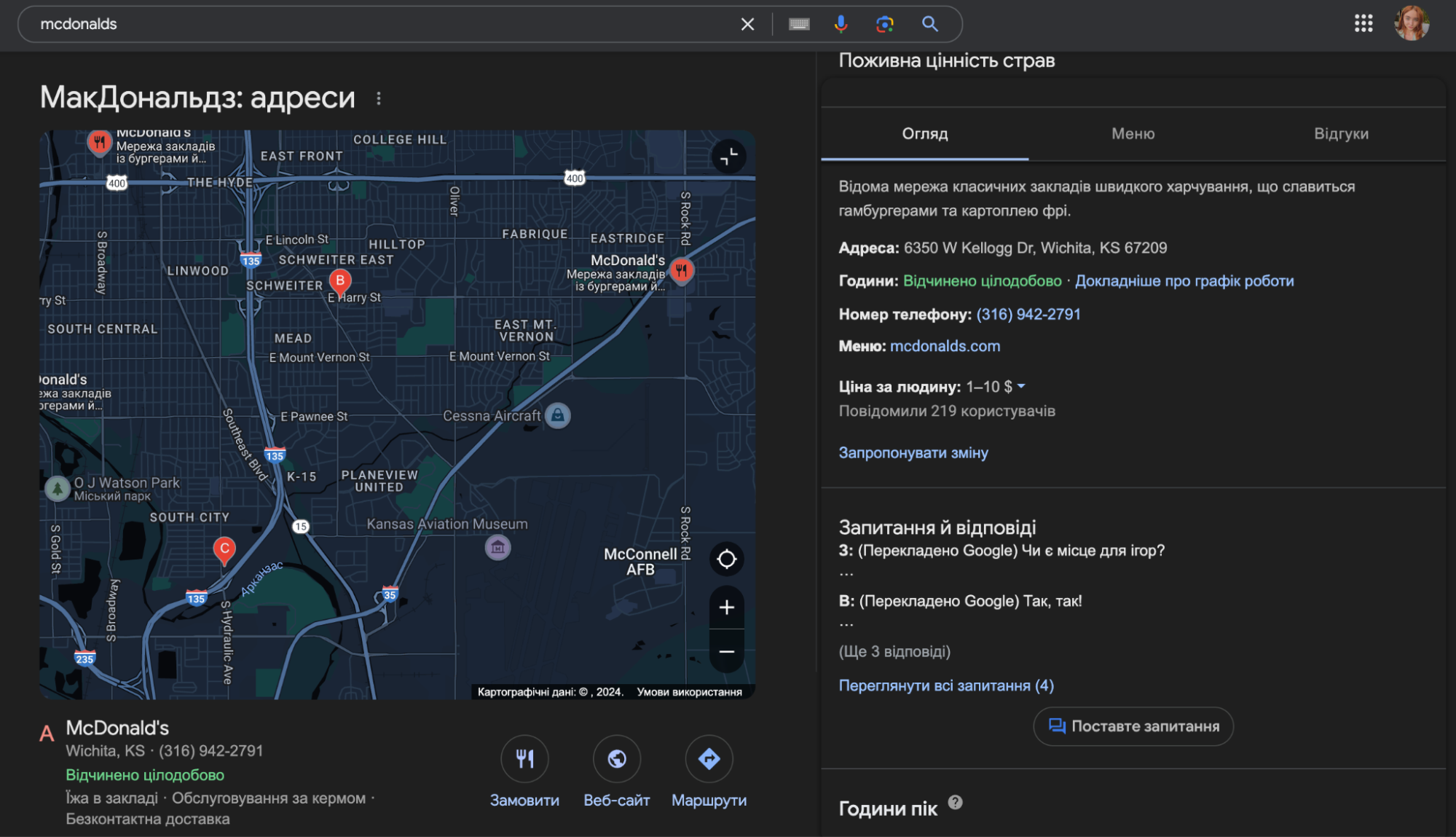Click the McDonald's pin near Eastridge
Screen dimensions: 1456x837
(x=681, y=271)
